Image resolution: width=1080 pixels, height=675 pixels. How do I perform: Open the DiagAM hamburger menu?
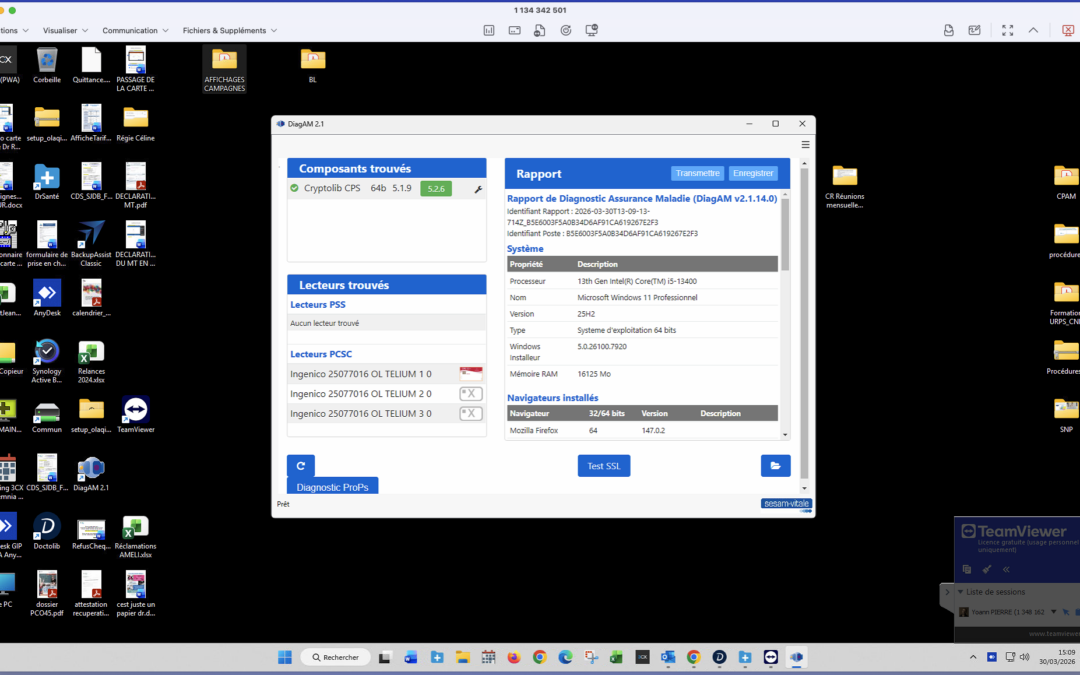805,145
